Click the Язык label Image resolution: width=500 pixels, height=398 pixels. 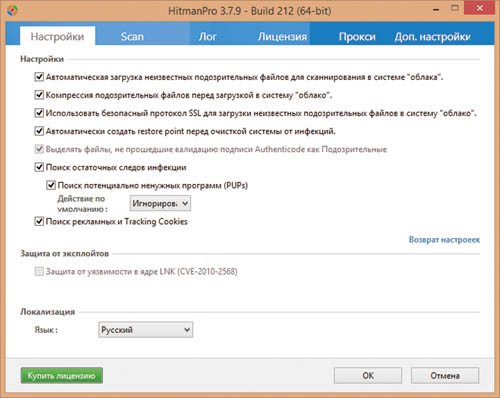[x=46, y=330]
